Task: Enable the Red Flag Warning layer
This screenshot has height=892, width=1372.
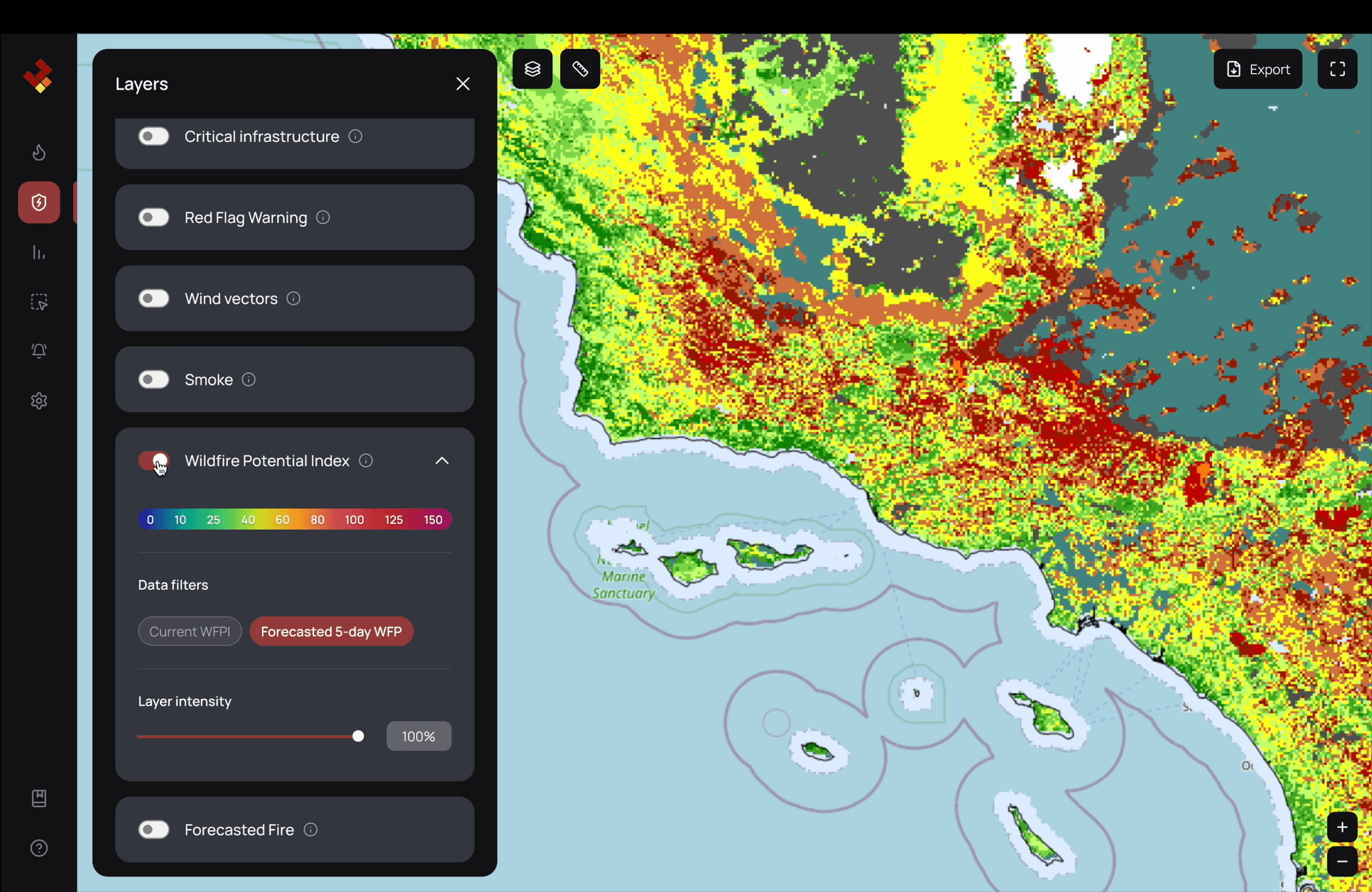Action: tap(153, 217)
